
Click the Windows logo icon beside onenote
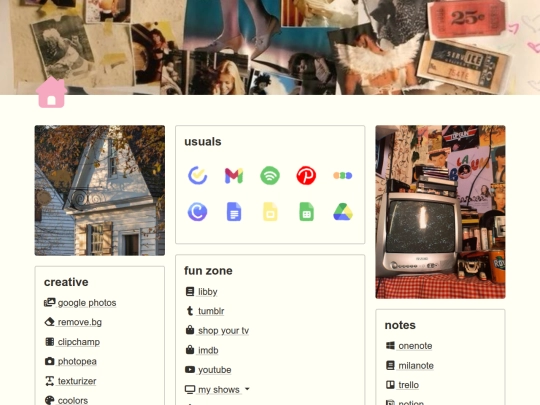(x=390, y=345)
